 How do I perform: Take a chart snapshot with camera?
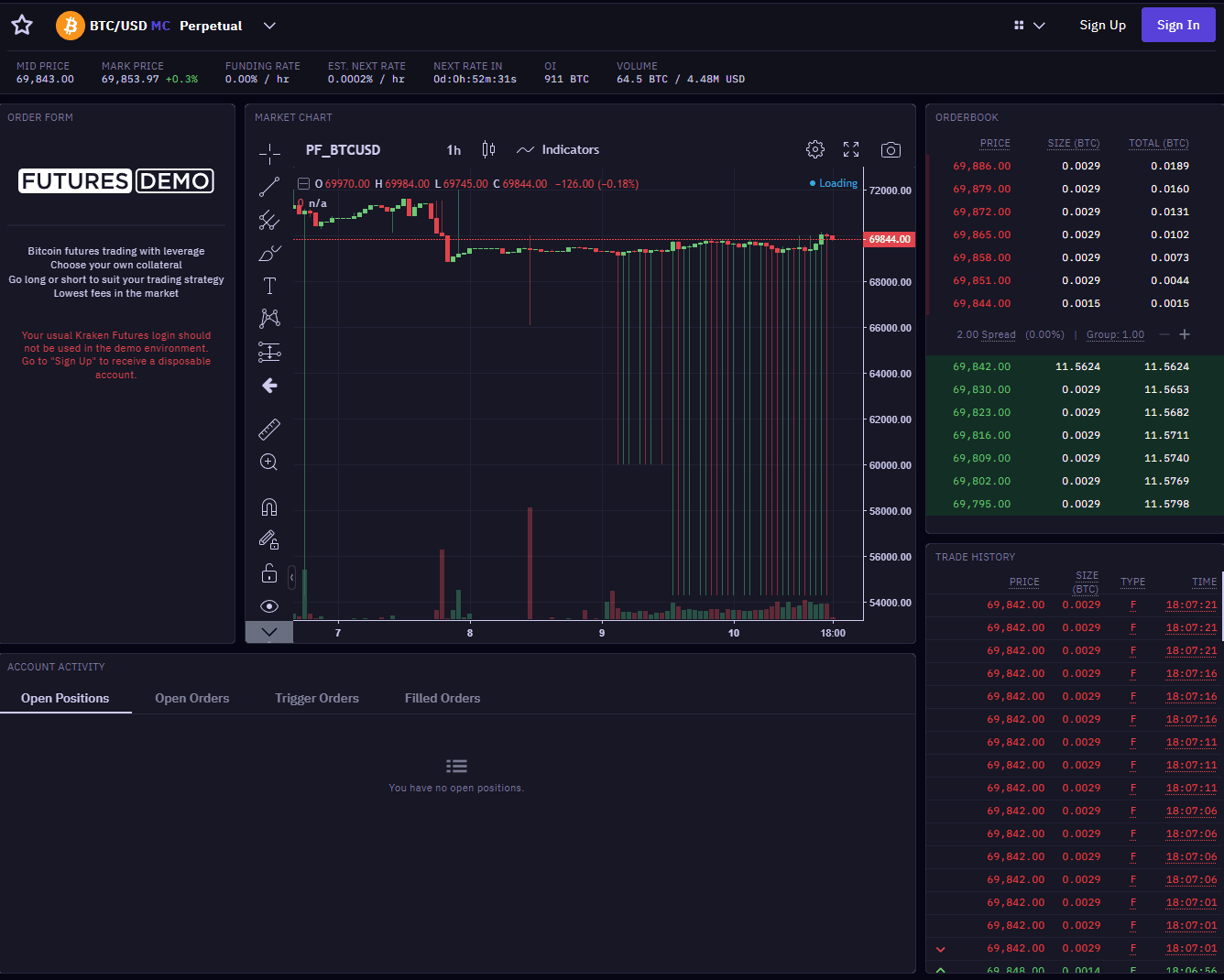click(x=891, y=150)
